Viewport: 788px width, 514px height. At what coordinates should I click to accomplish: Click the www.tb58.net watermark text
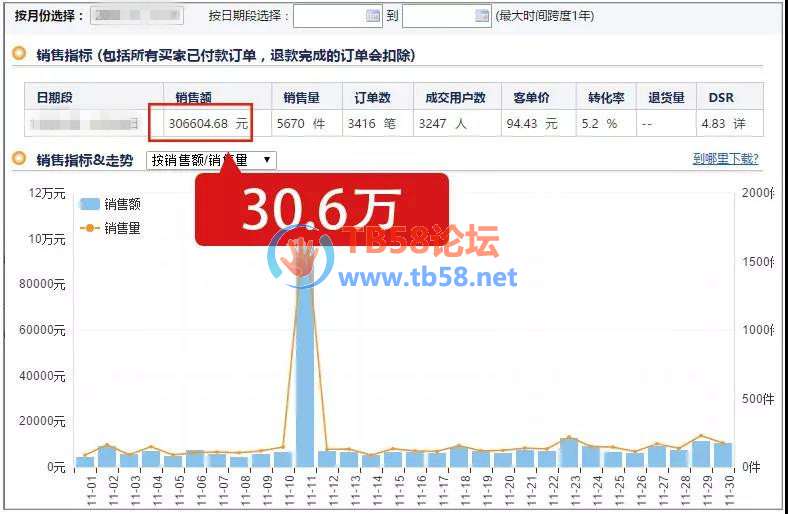[x=428, y=276]
